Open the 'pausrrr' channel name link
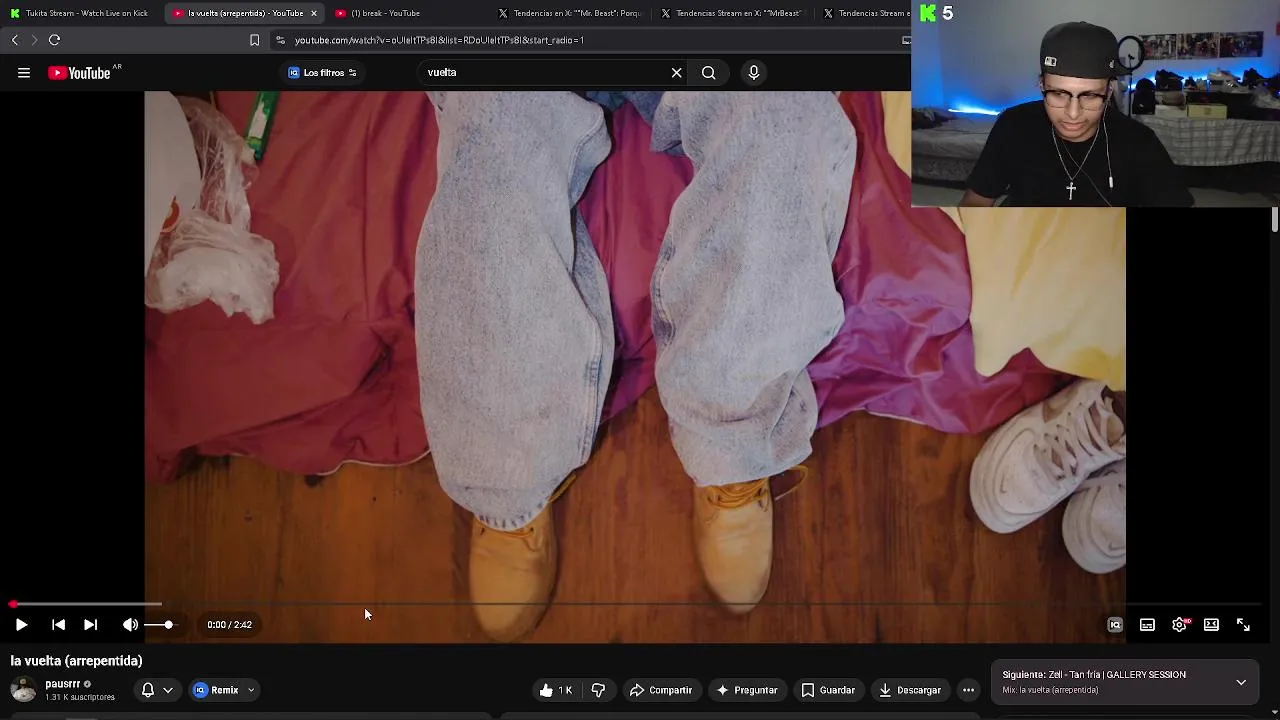This screenshot has height=720, width=1280. click(x=62, y=684)
